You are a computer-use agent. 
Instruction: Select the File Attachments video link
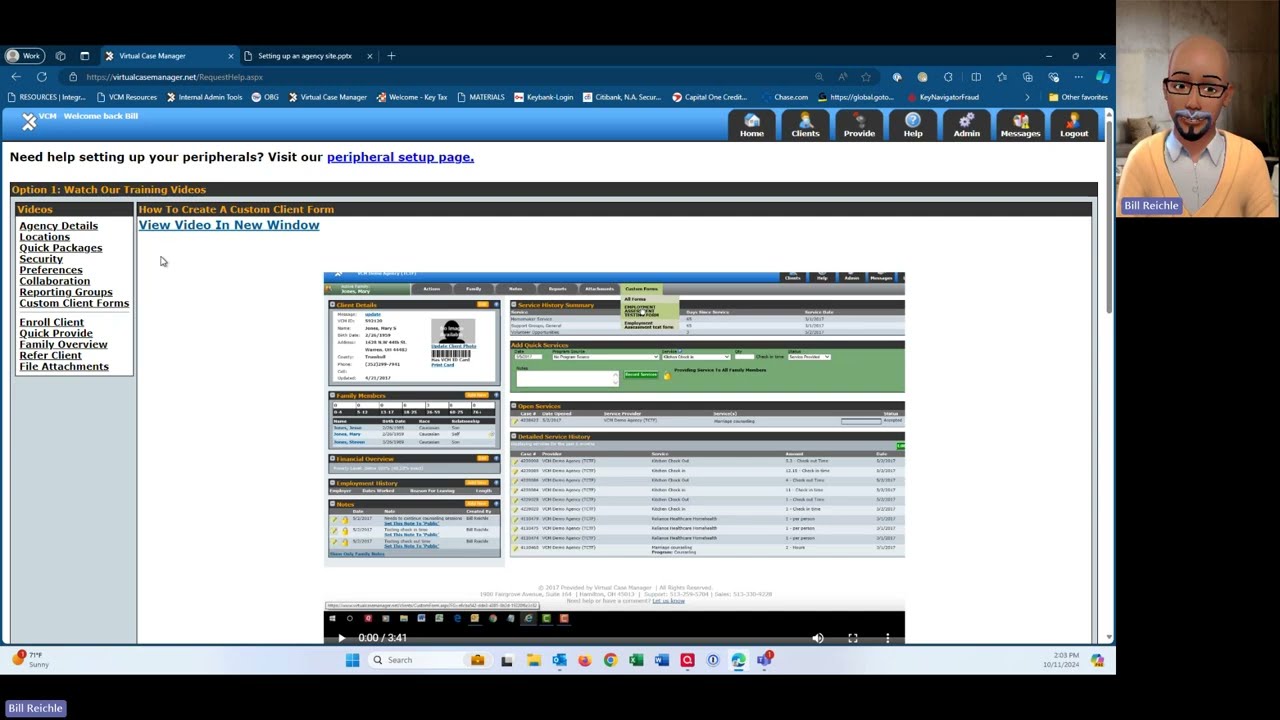click(x=64, y=367)
